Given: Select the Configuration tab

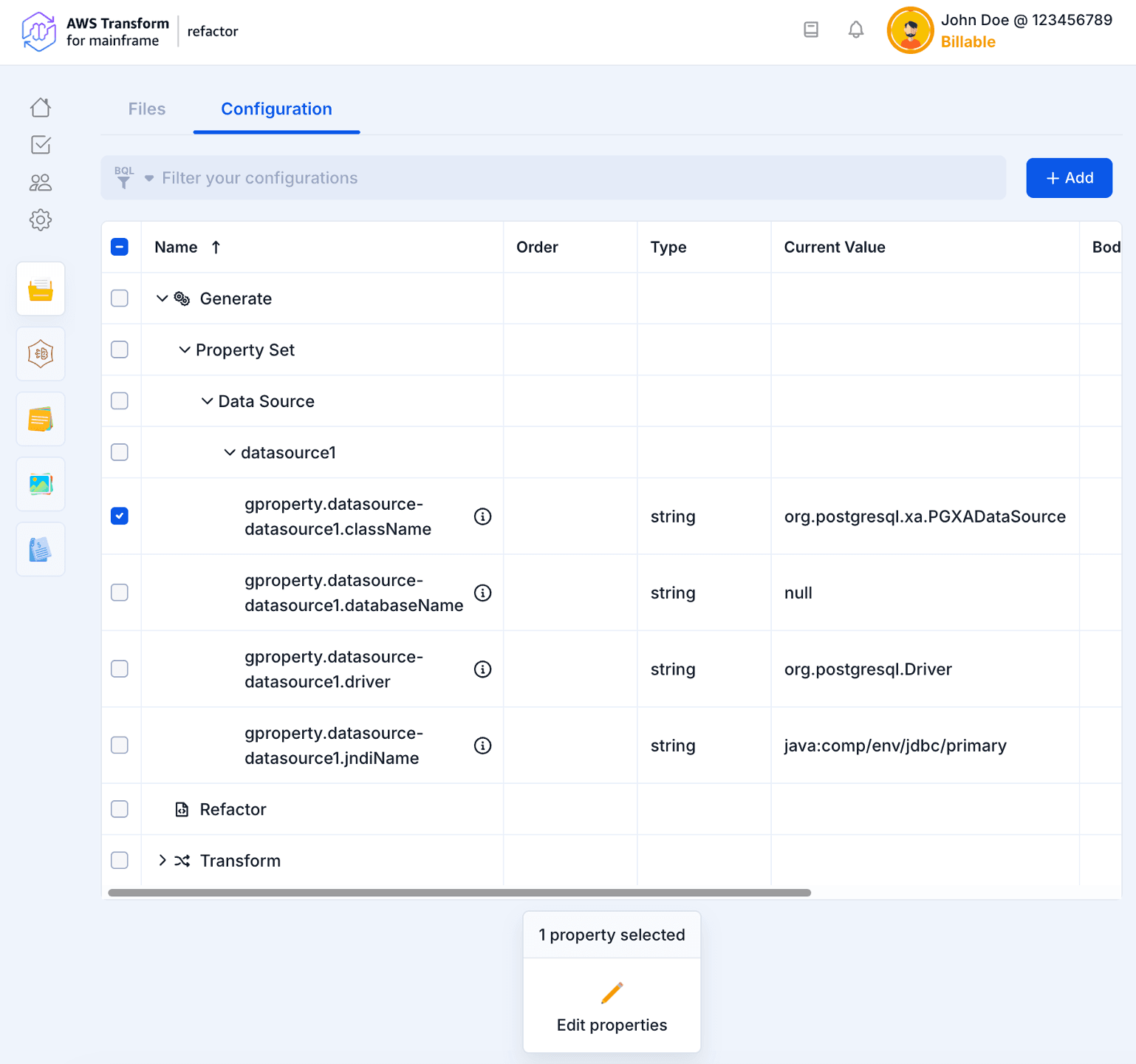Looking at the screenshot, I should tap(276, 109).
